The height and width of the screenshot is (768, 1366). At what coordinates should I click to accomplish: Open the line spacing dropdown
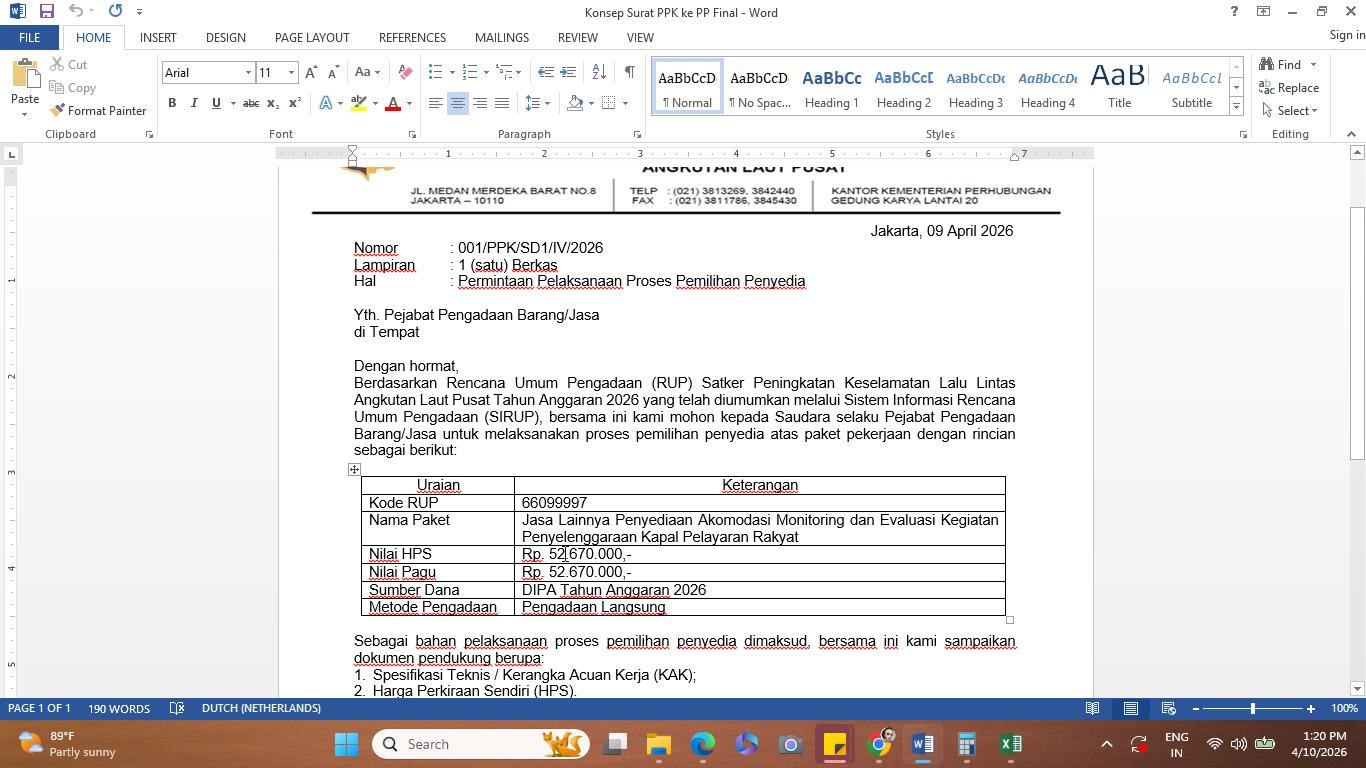coord(538,103)
